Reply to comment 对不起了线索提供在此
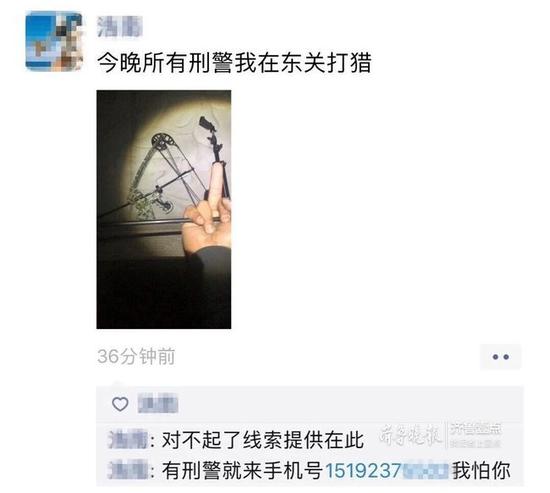 click(262, 440)
